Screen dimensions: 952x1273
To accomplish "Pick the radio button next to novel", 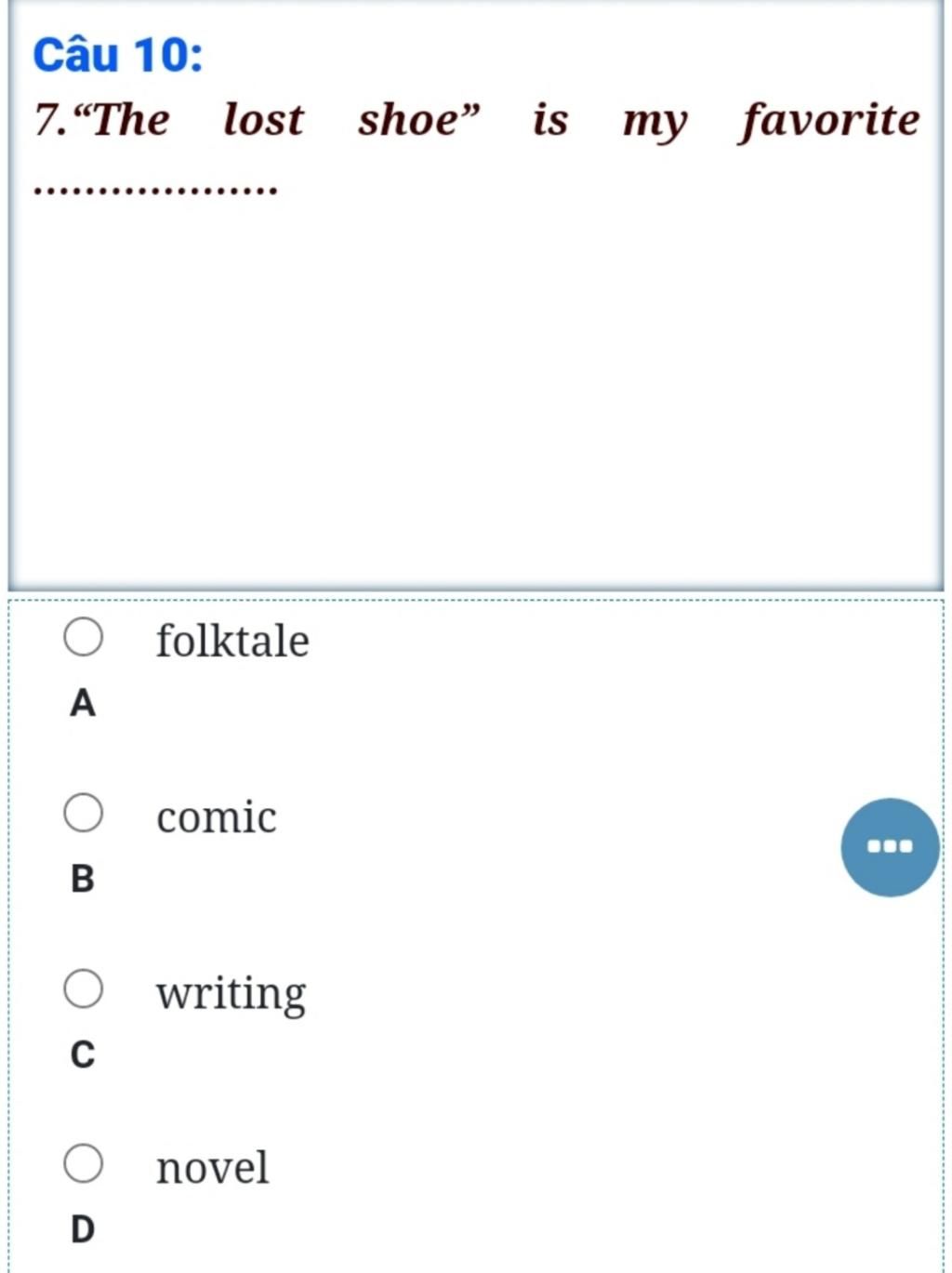I will pyautogui.click(x=84, y=1163).
